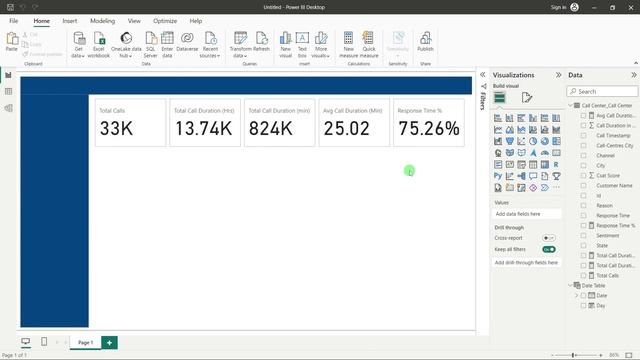This screenshot has height=360, width=640.
Task: Select the stacked bar chart visual
Action: point(498,118)
